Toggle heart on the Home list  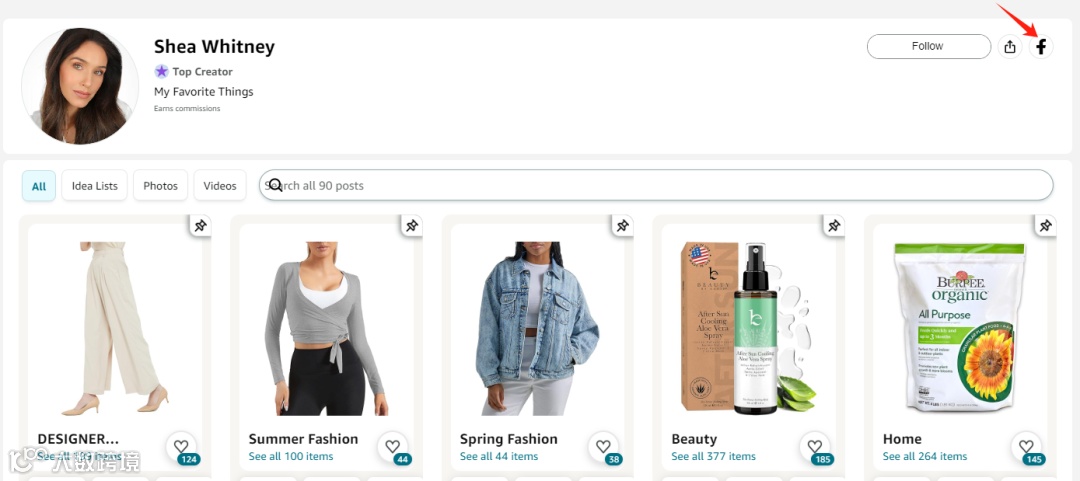tap(1025, 446)
